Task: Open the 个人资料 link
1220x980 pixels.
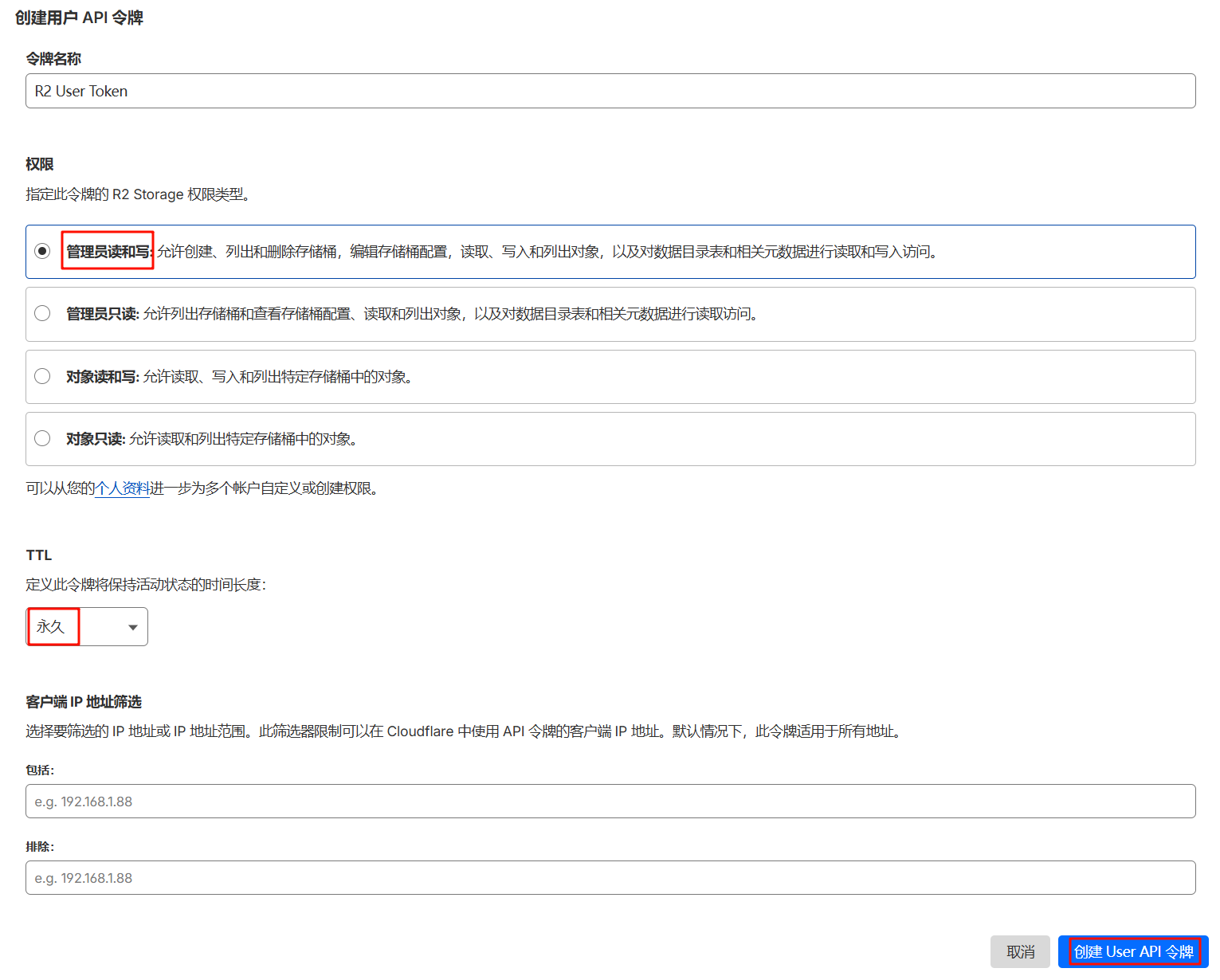Action: tap(122, 488)
